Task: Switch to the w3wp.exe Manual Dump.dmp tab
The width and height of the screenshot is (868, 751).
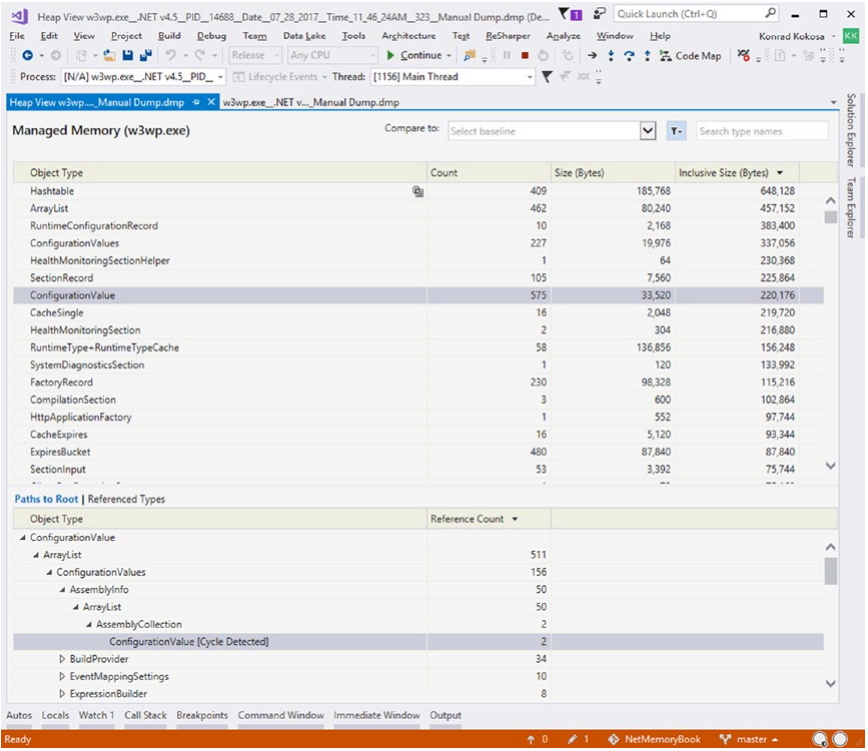Action: click(311, 102)
